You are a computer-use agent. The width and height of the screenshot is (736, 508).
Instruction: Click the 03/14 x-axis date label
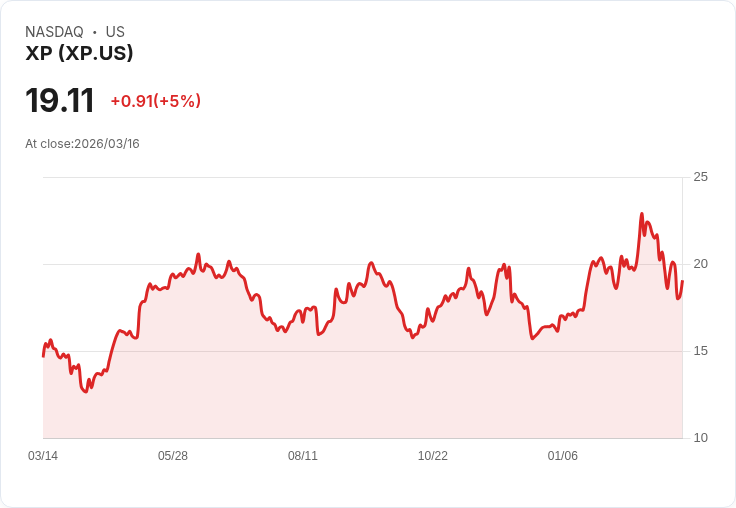[x=43, y=456]
